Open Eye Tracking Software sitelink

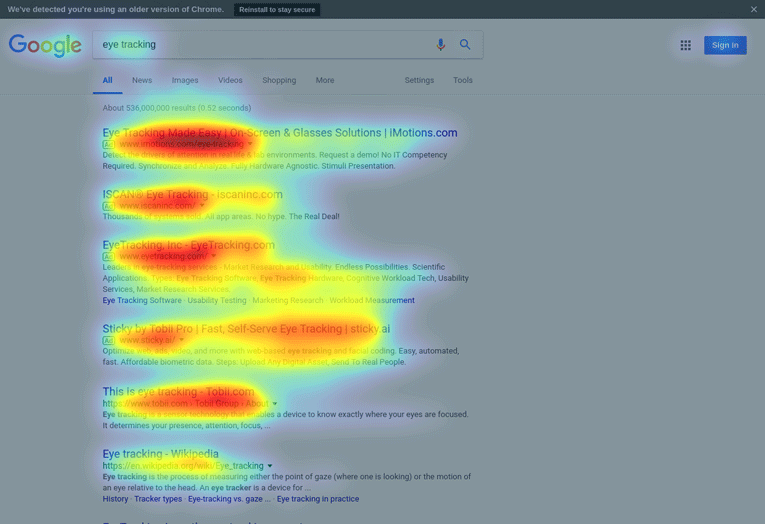pos(142,301)
